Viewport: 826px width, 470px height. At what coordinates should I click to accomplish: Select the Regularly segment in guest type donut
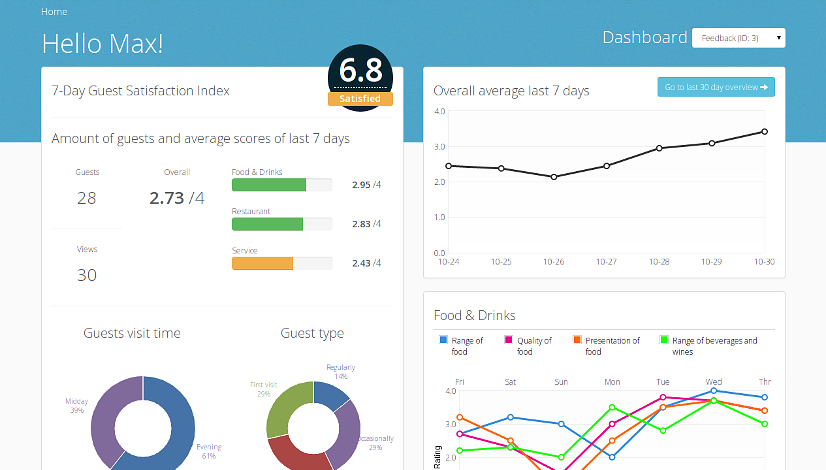pos(331,390)
